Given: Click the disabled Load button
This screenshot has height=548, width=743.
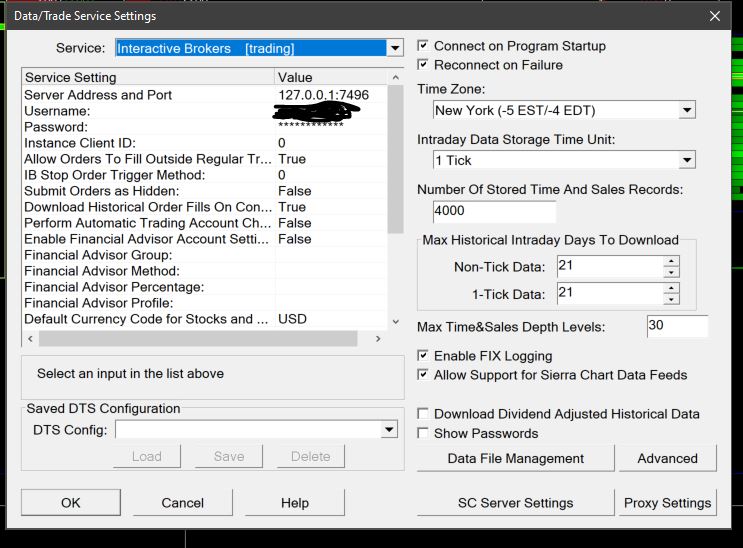Looking at the screenshot, I should coord(147,456).
